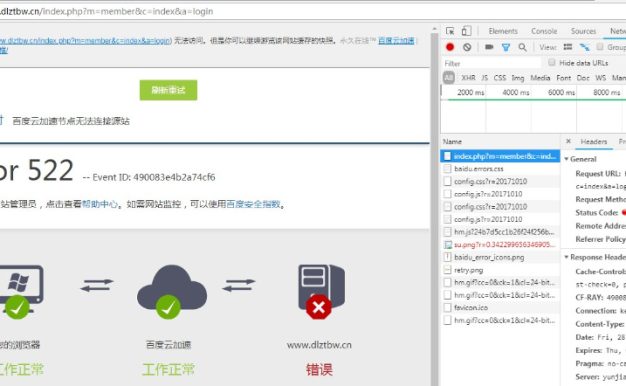This screenshot has width=626, height=386.
Task: Click the 8000 ms timeline marker
Action: 606,92
